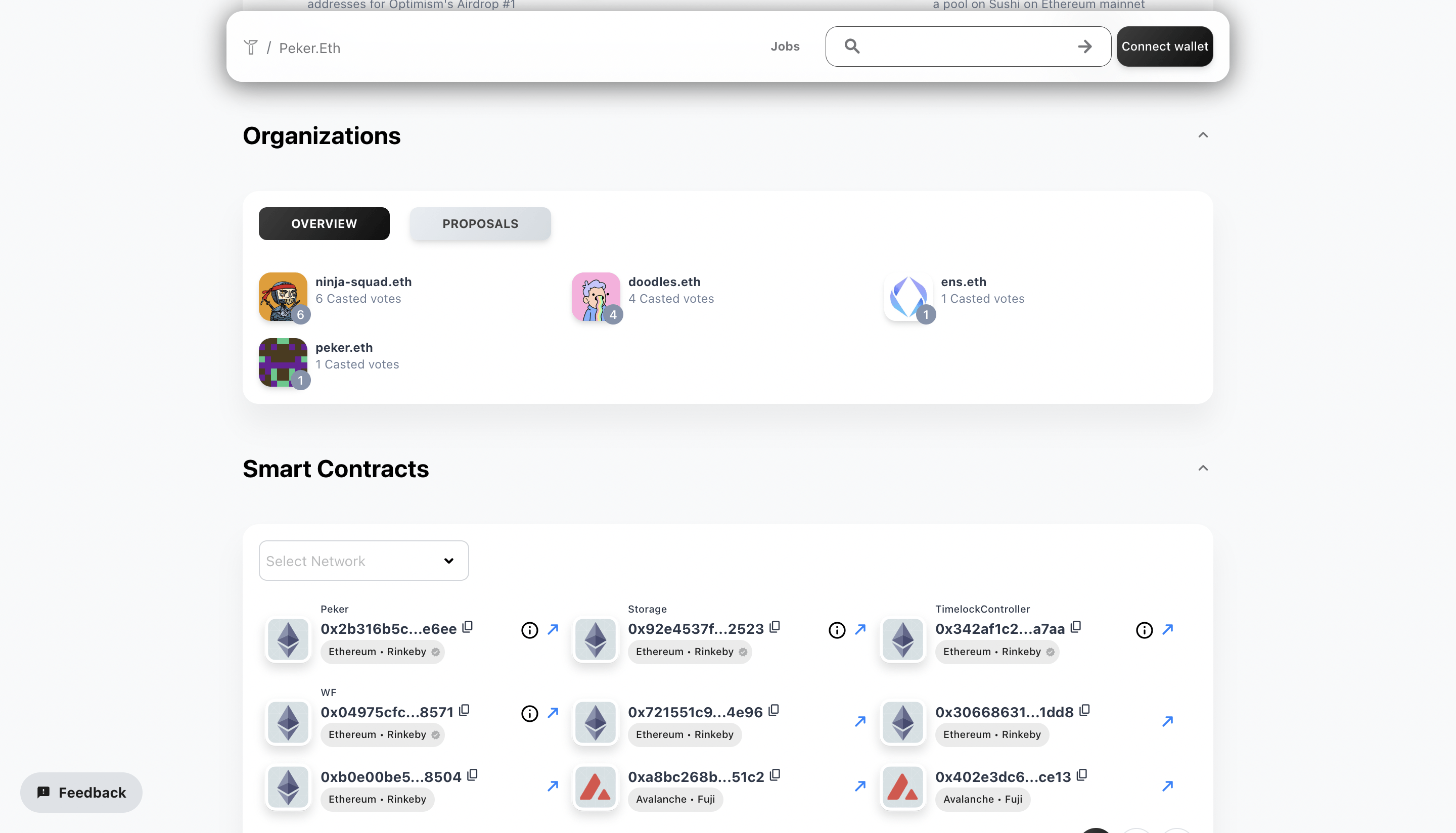Select the Overview tab
Viewport: 1456px width, 833px height.
tap(324, 224)
